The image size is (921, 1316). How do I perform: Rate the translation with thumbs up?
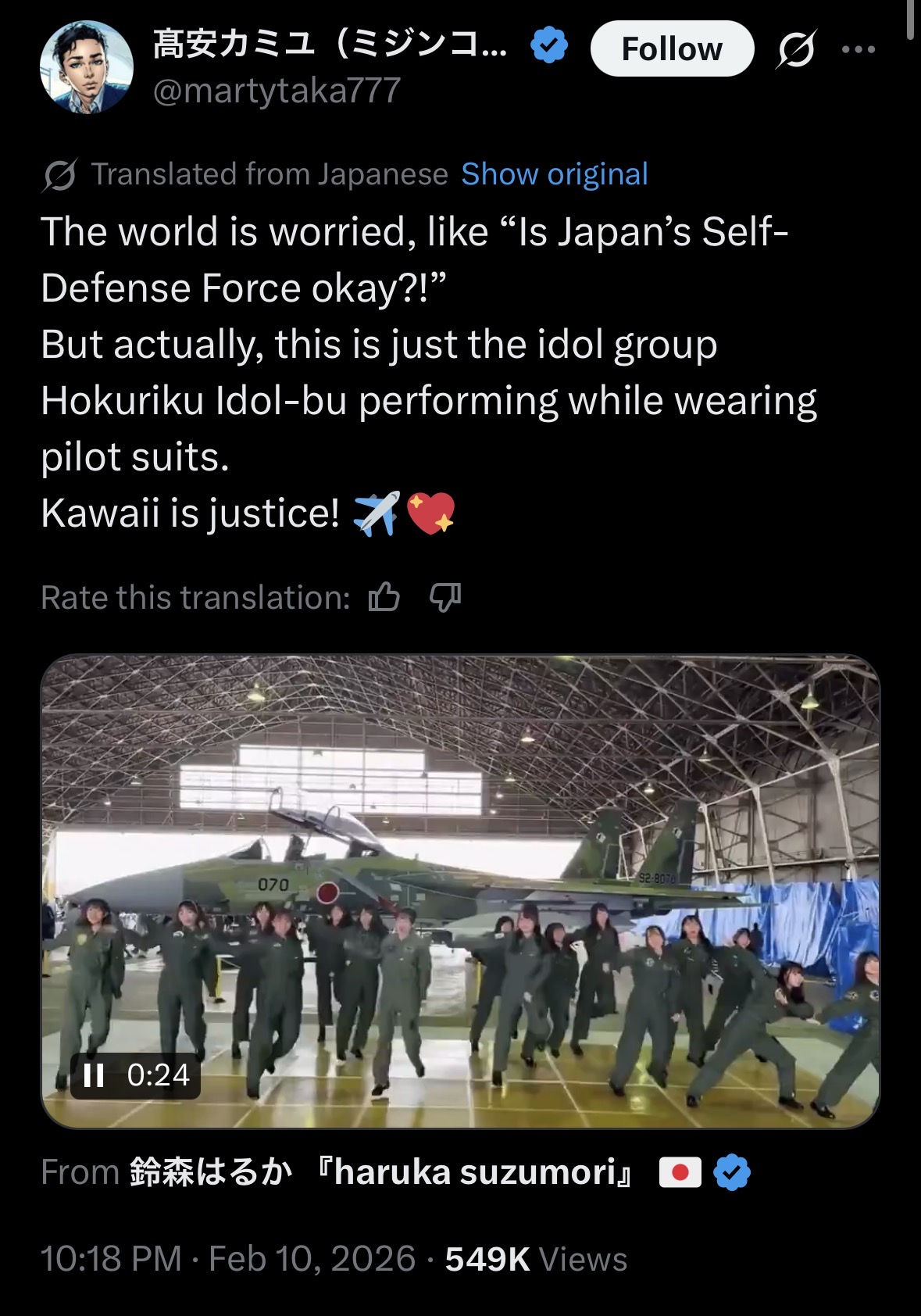384,598
